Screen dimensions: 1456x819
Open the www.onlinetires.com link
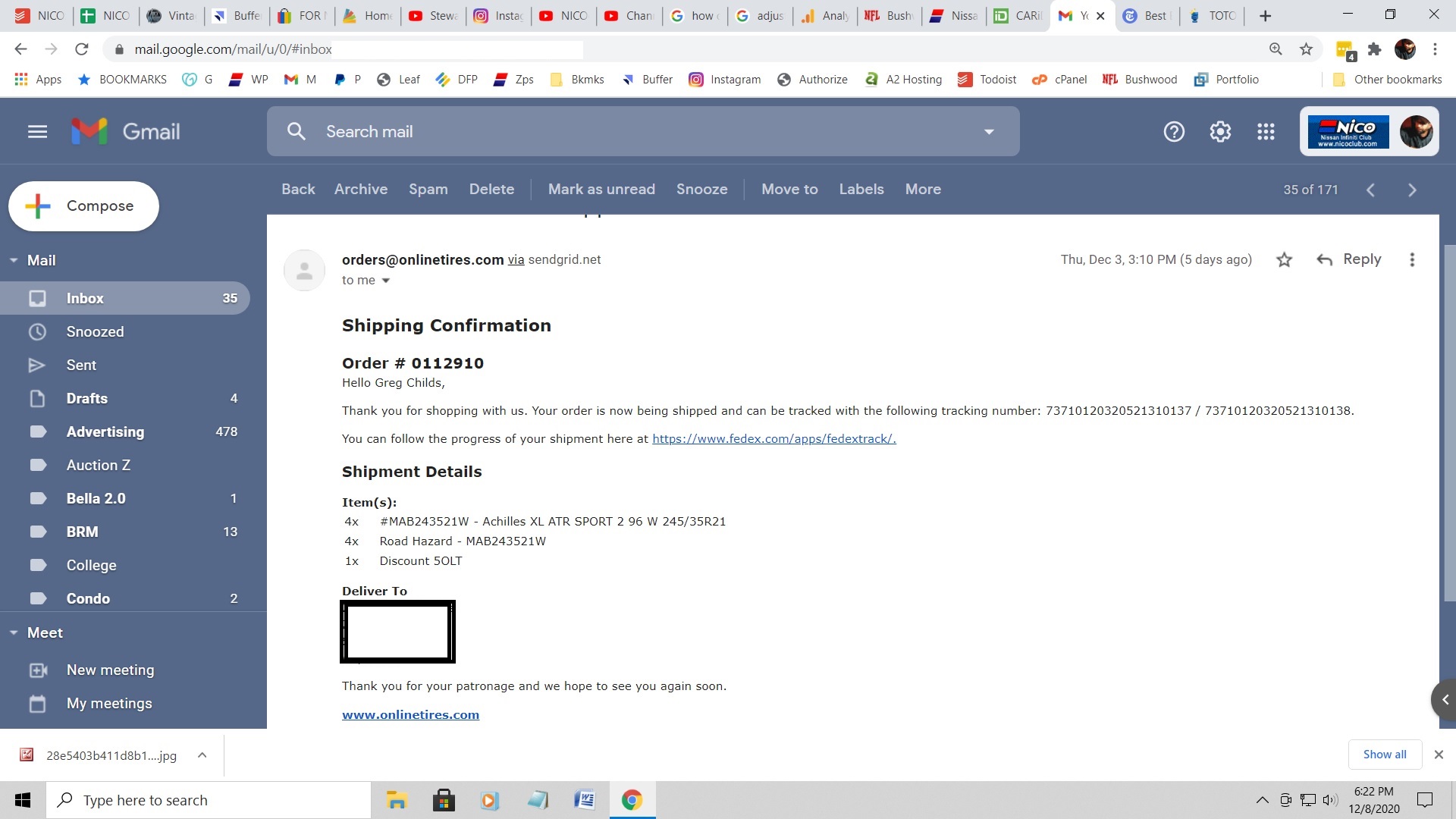pos(410,715)
